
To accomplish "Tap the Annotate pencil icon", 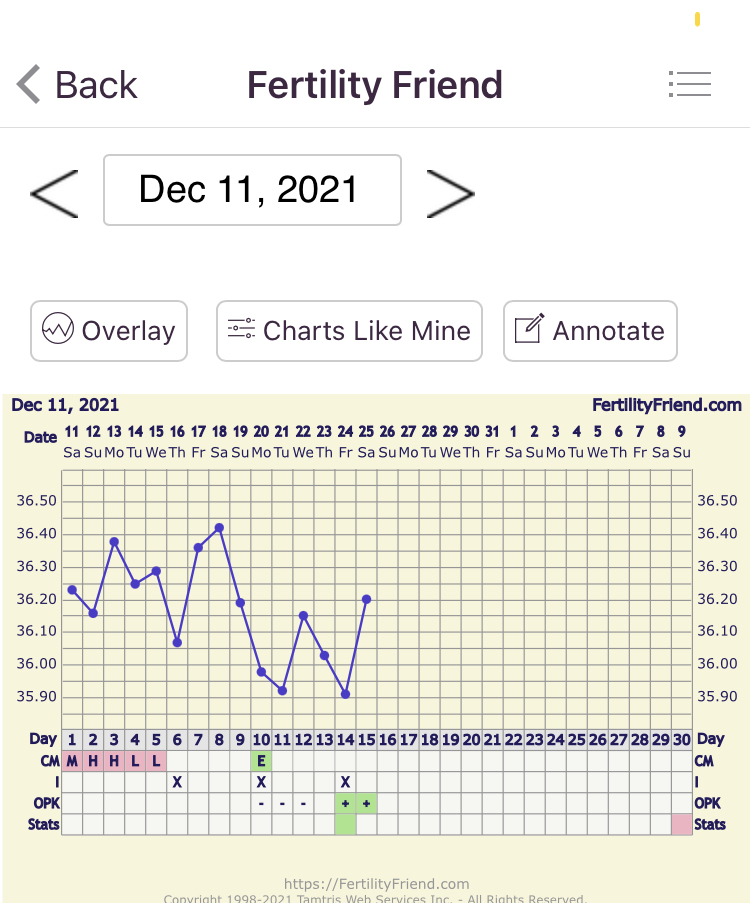I will (x=529, y=329).
